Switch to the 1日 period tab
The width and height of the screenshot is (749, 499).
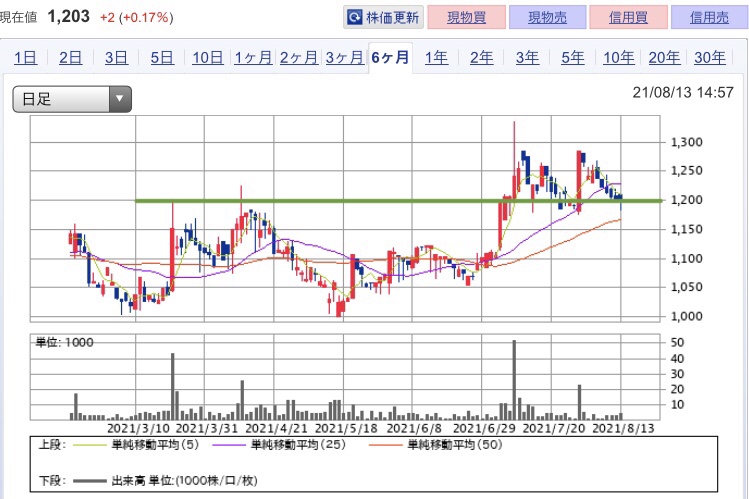coord(25,58)
